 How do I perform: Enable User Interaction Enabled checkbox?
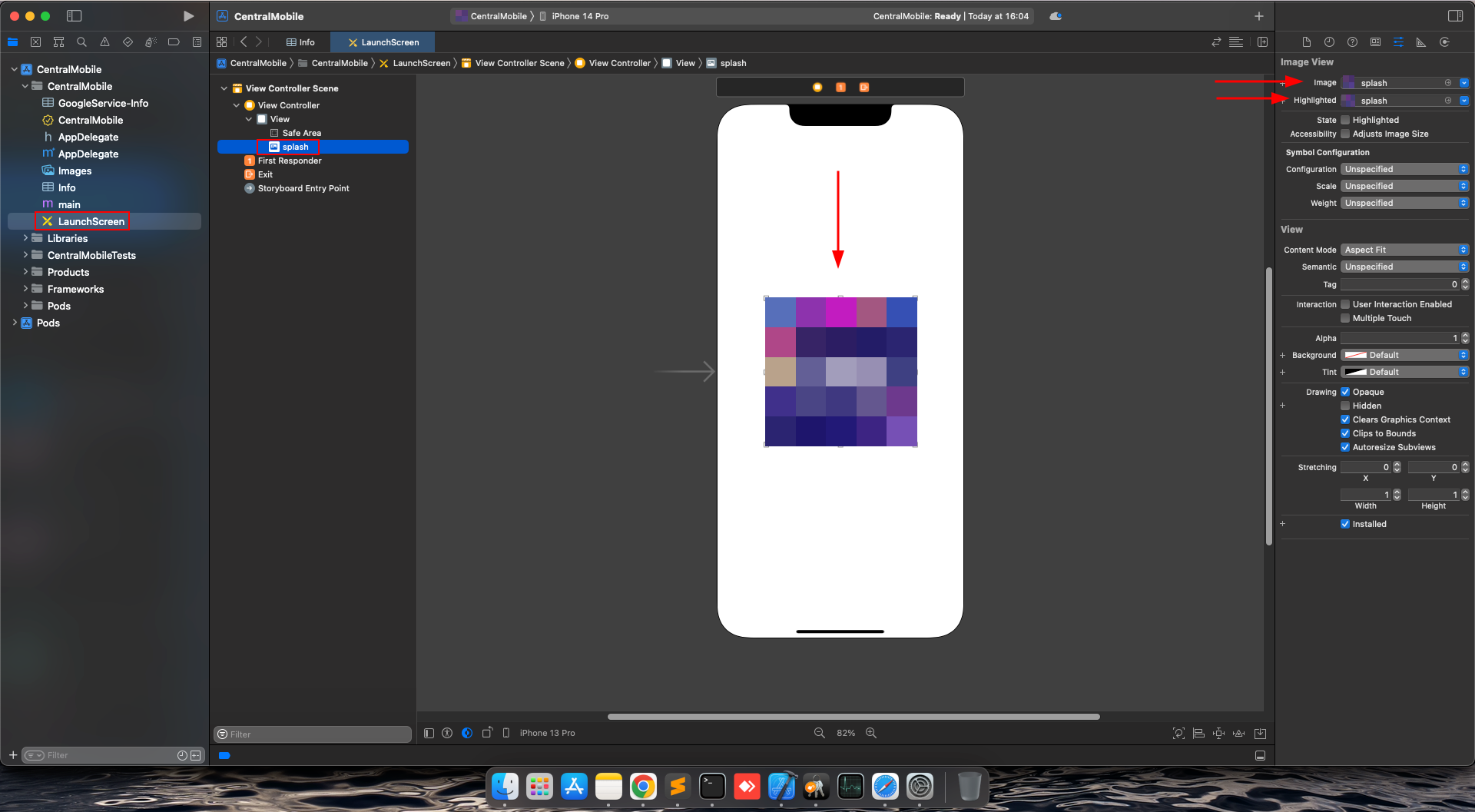[x=1345, y=304]
